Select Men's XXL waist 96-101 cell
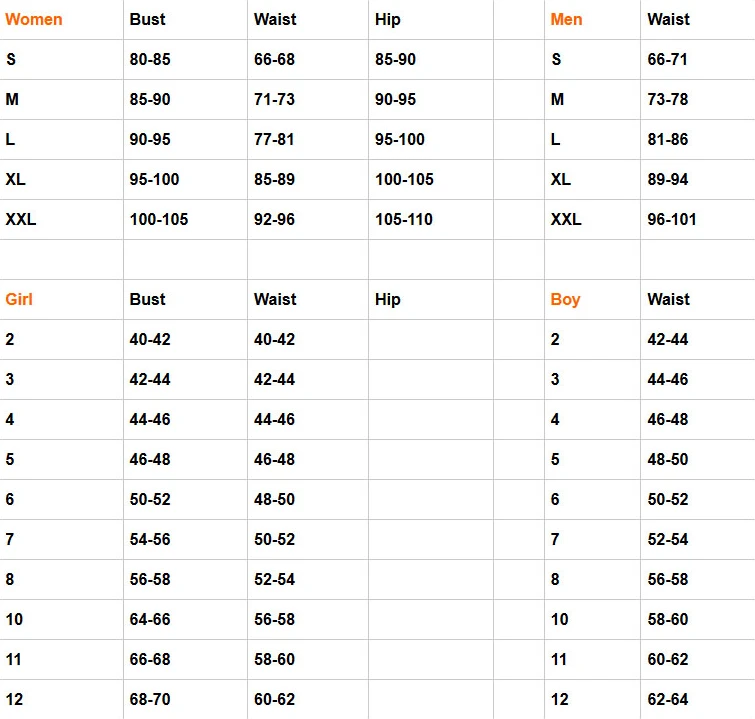Viewport: 755px width, 719px height. pos(672,219)
